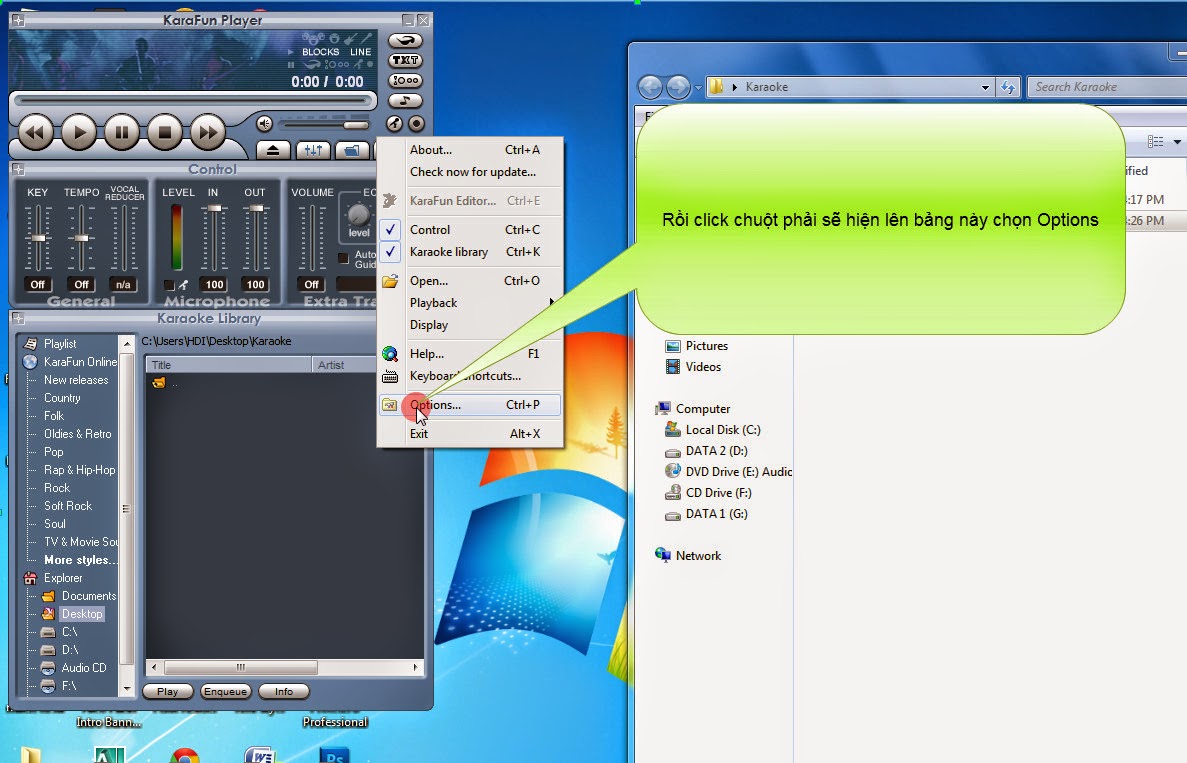Click the KaraFun Player corner pin icon
Viewport: 1187px width, 763px height.
pyautogui.click(x=18, y=20)
